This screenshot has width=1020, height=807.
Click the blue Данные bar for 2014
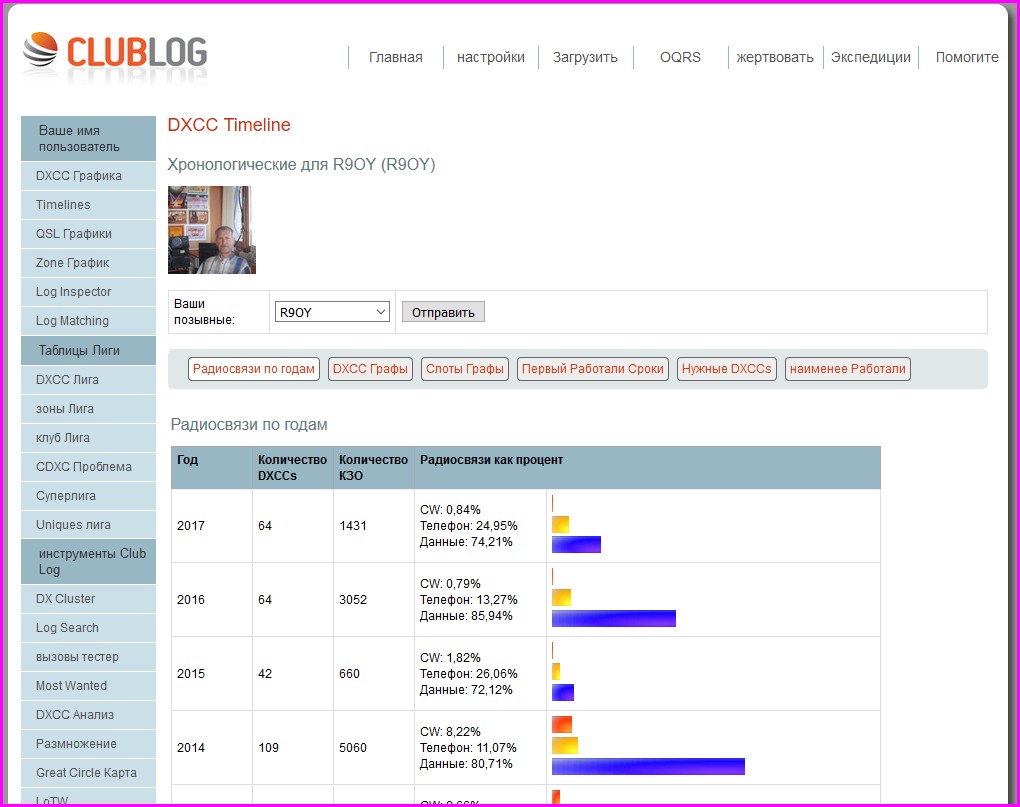tap(648, 766)
